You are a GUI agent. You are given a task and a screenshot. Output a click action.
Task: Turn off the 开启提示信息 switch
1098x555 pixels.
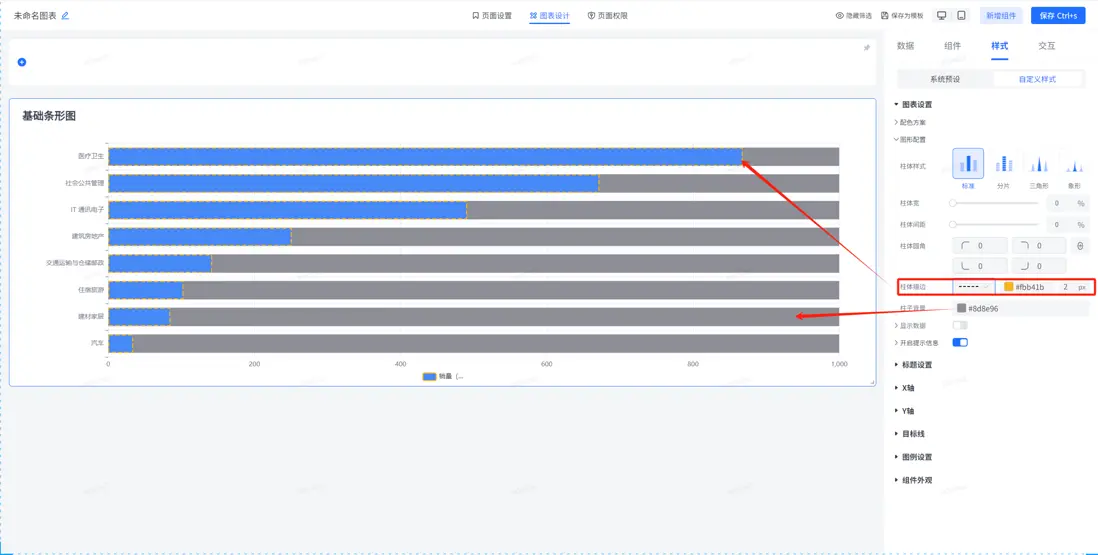click(960, 343)
